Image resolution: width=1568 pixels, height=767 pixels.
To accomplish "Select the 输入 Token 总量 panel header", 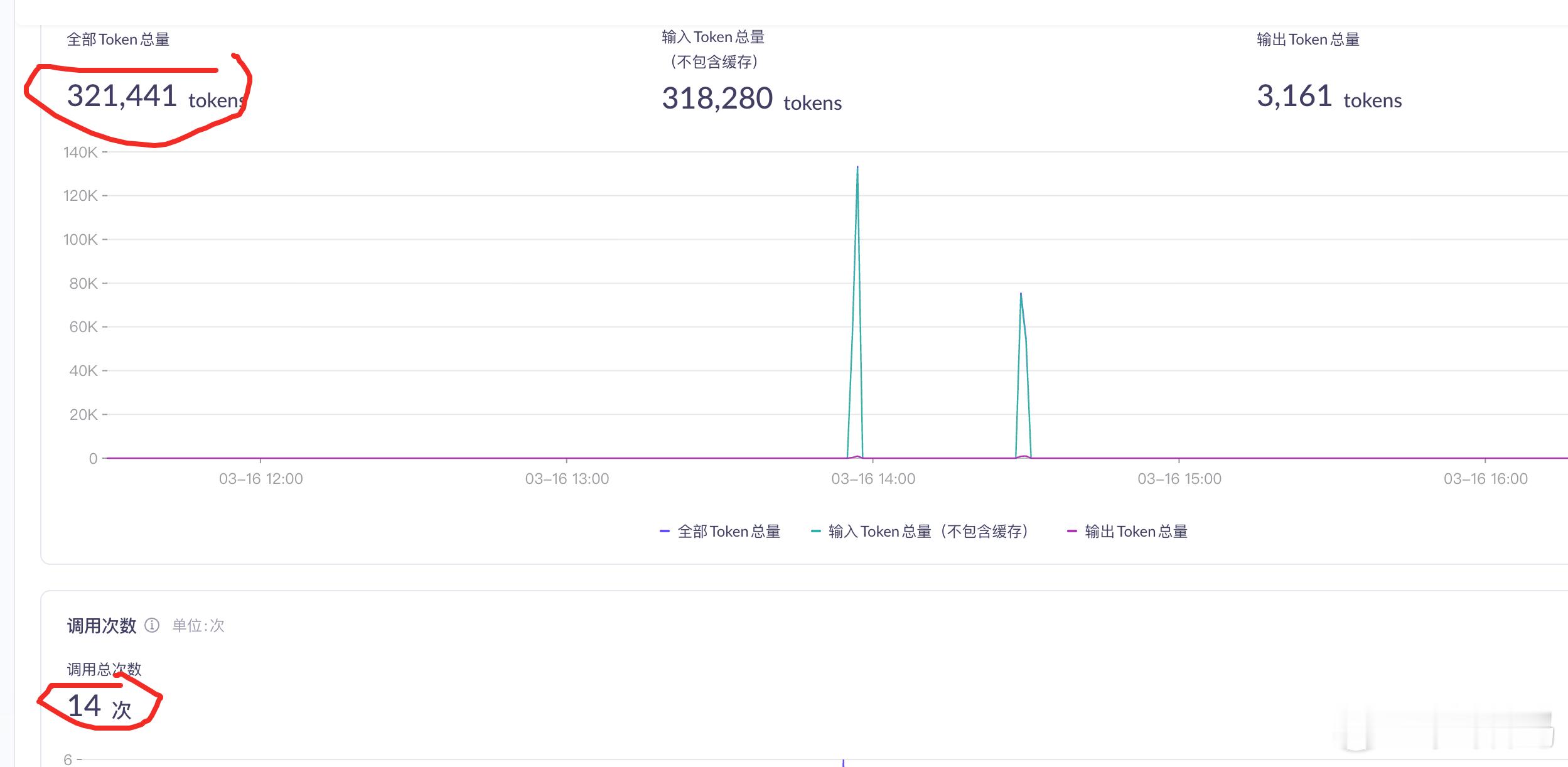I will click(712, 37).
